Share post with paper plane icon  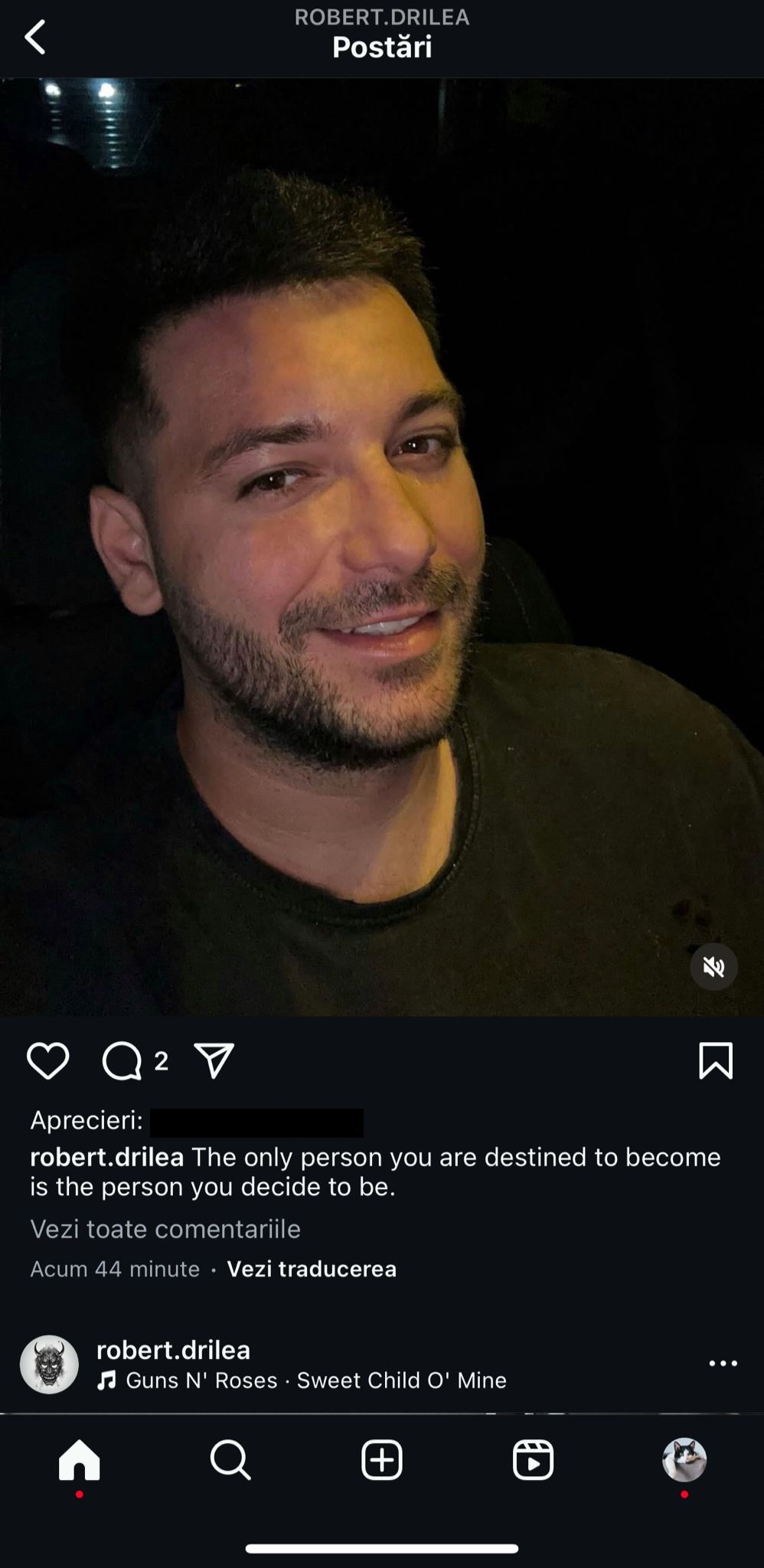[214, 1061]
